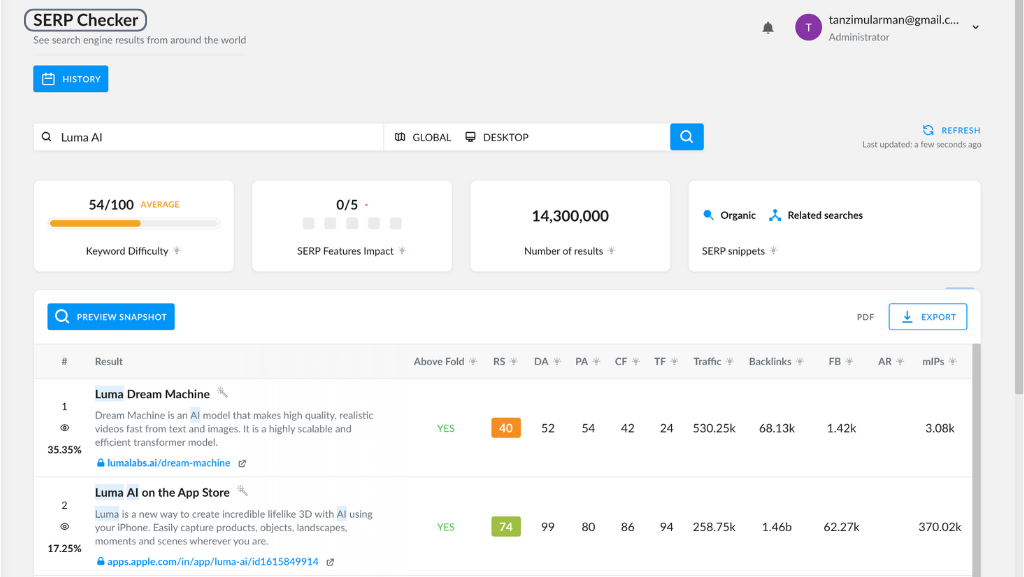Click the green RS score 74
This screenshot has width=1024, height=577.
tap(505, 527)
